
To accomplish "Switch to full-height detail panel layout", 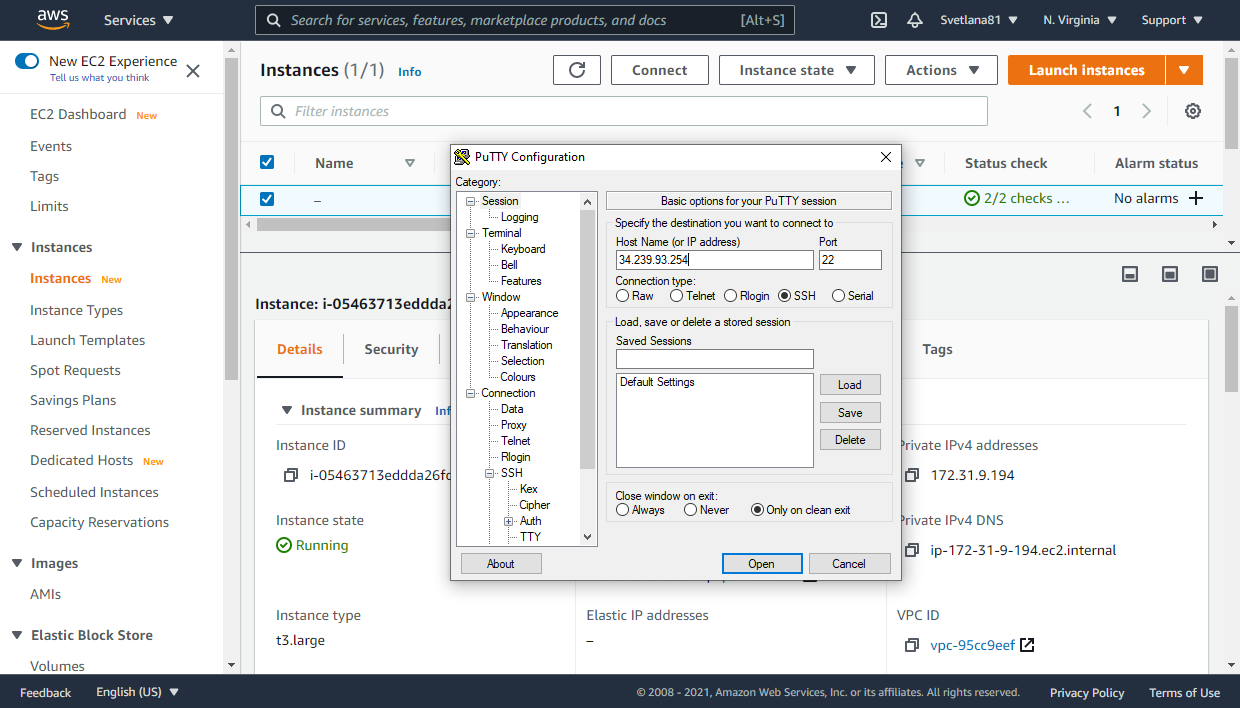I will (x=1210, y=274).
